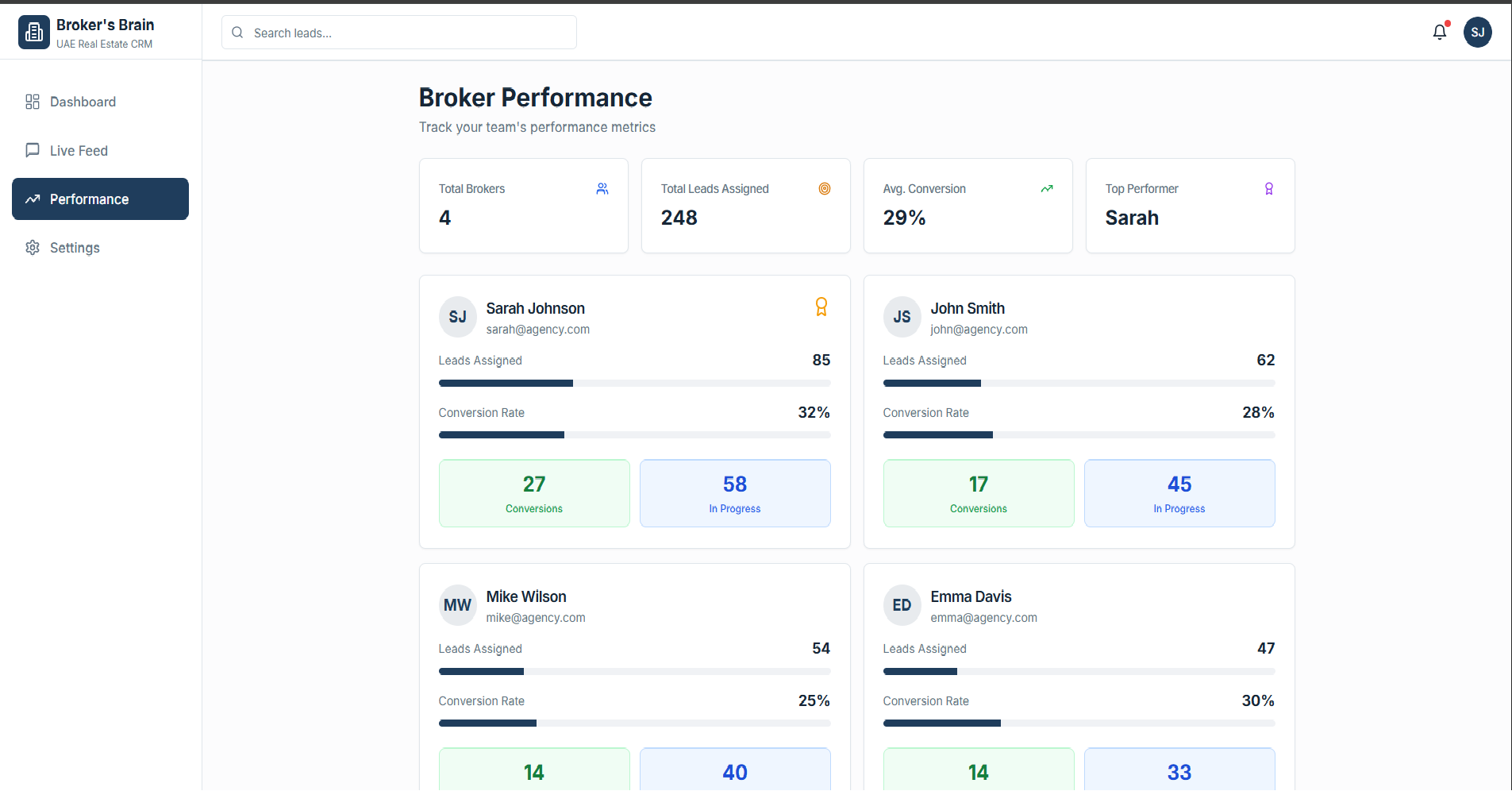Image resolution: width=1512 pixels, height=791 pixels.
Task: Click the Top Performer award ribbon icon
Action: tap(1269, 189)
